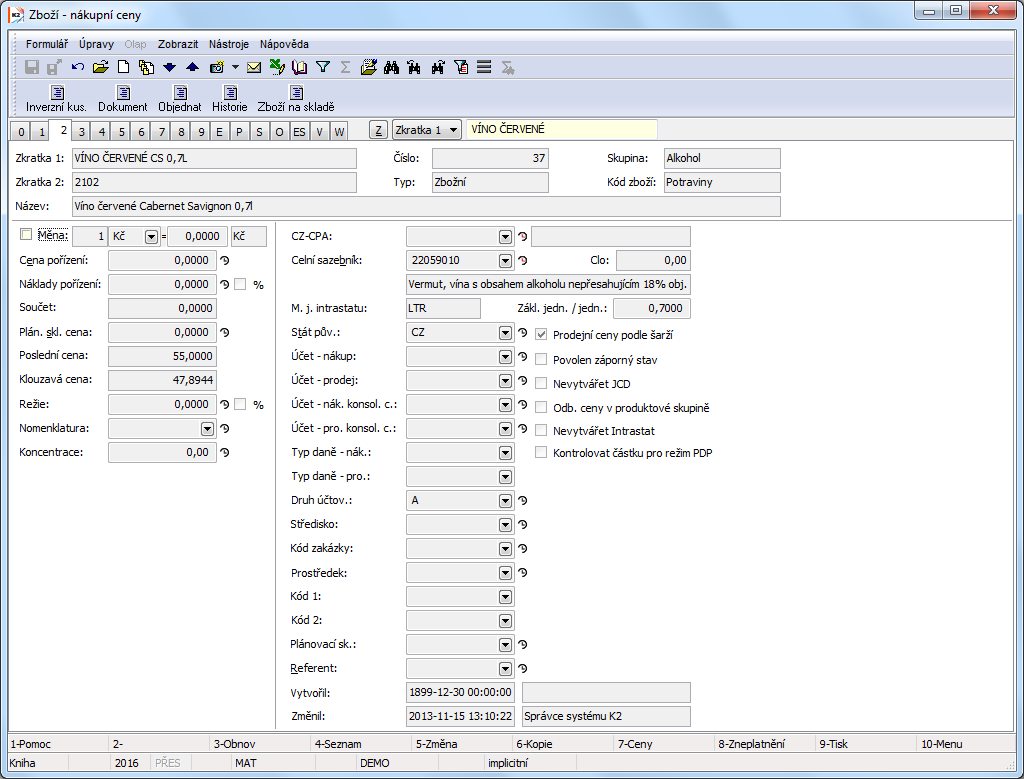The image size is (1024, 779).
Task: Click the new blank document icon
Action: pyautogui.click(x=124, y=68)
